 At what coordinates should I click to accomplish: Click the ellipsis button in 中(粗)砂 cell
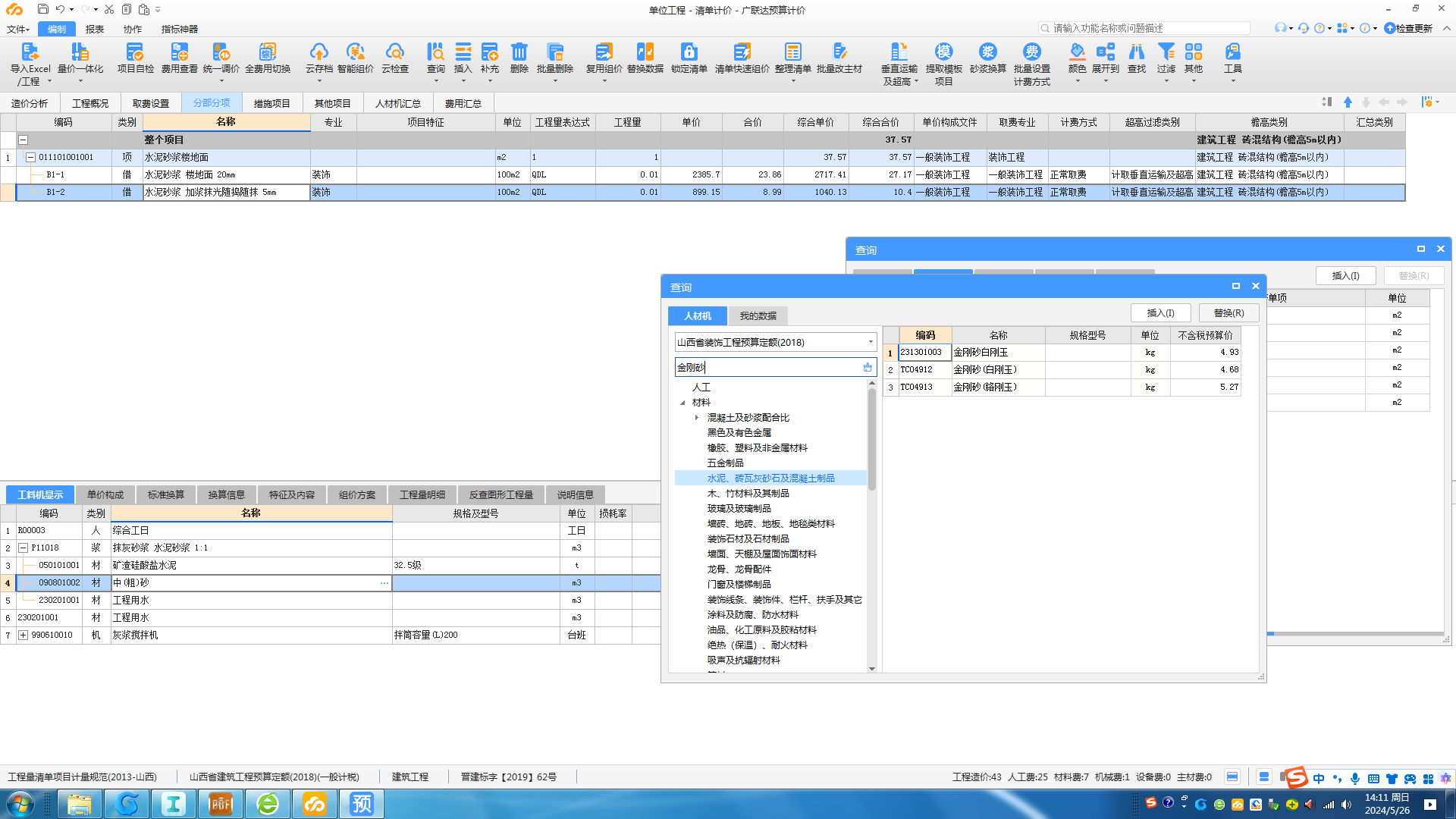(x=384, y=583)
